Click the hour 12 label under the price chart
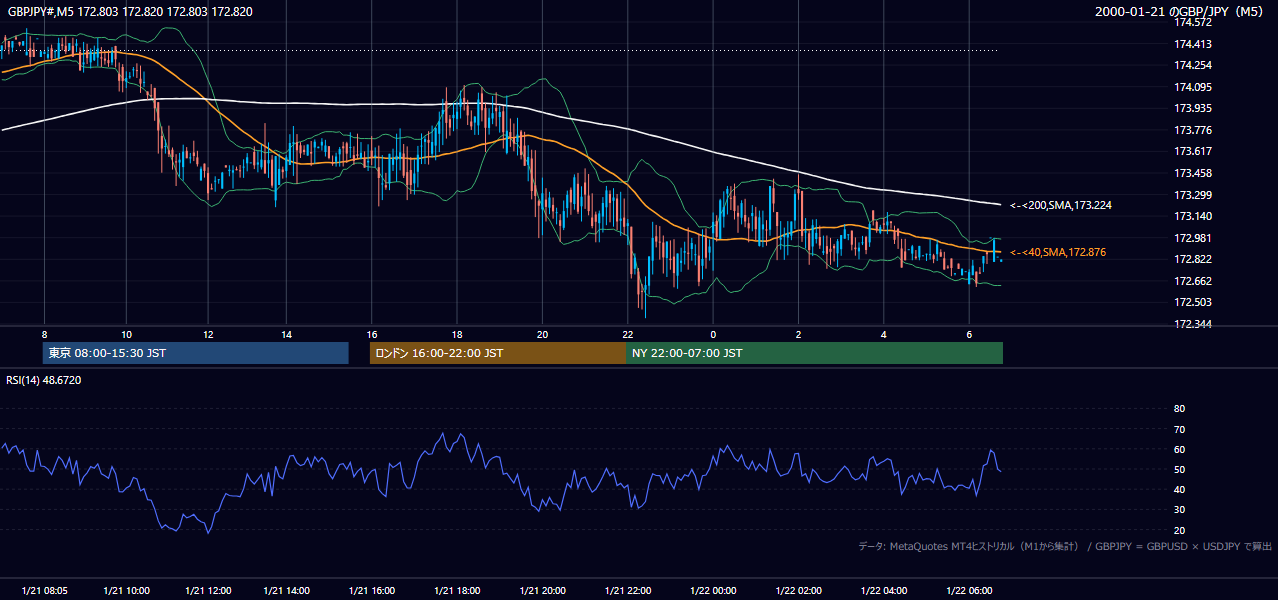This screenshot has height=600, width=1278. point(208,334)
